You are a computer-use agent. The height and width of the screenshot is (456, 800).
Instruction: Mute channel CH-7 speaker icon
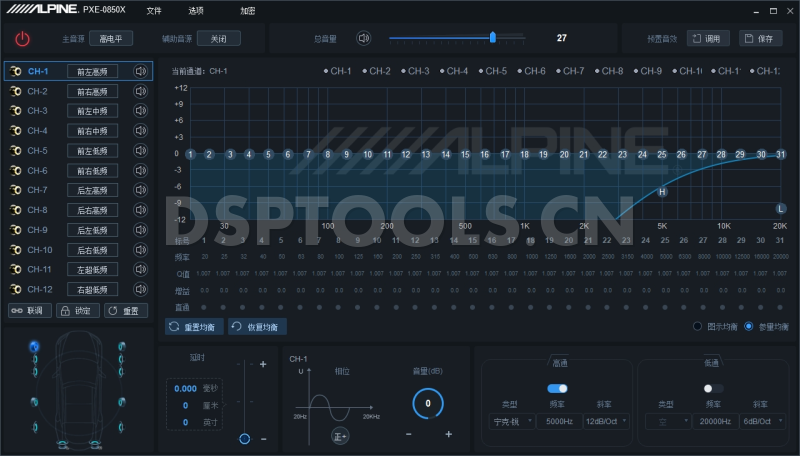coord(140,190)
